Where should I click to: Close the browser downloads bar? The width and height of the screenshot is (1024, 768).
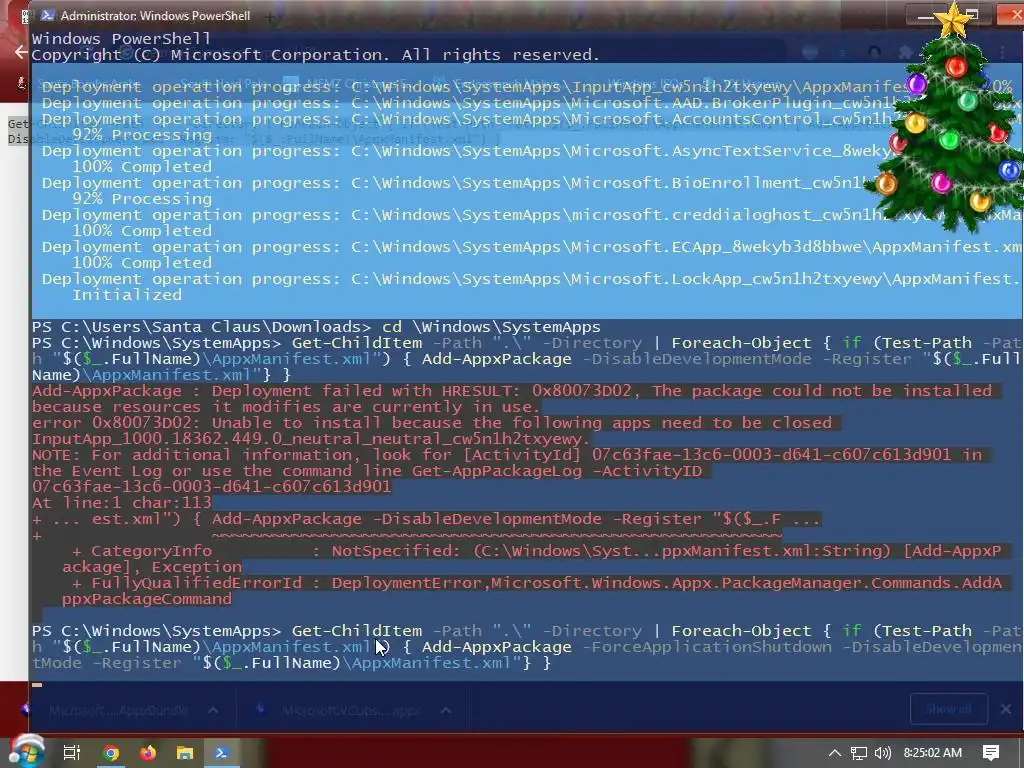(x=1006, y=709)
